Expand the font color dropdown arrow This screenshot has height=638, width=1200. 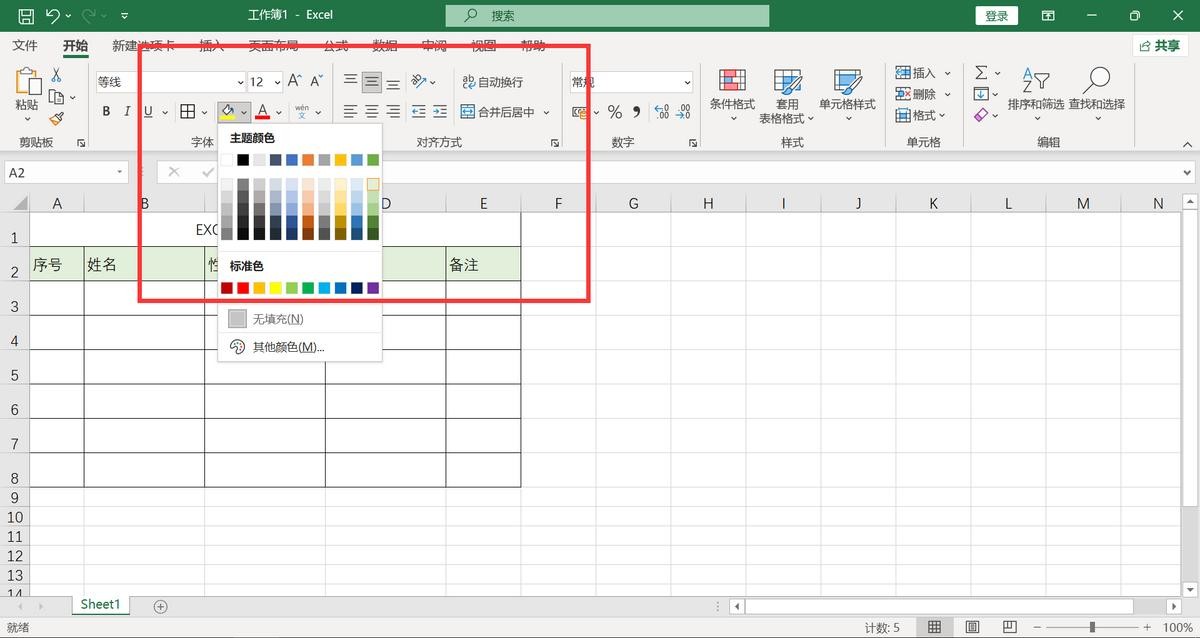(x=279, y=112)
